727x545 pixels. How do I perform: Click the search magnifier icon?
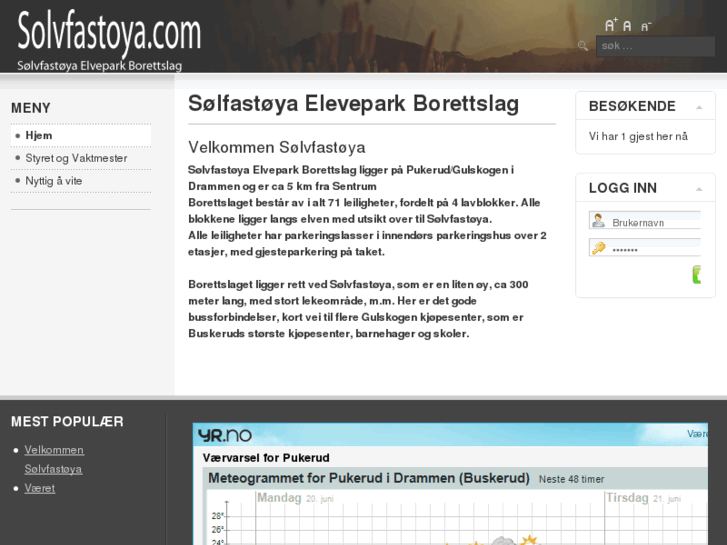(x=583, y=46)
